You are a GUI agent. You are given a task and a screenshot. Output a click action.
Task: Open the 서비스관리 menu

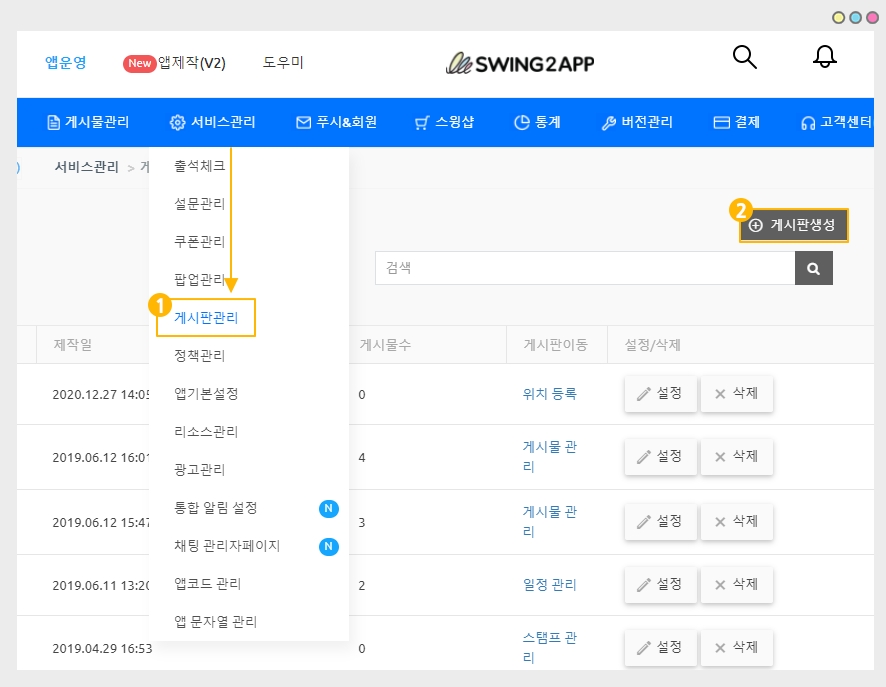click(212, 122)
